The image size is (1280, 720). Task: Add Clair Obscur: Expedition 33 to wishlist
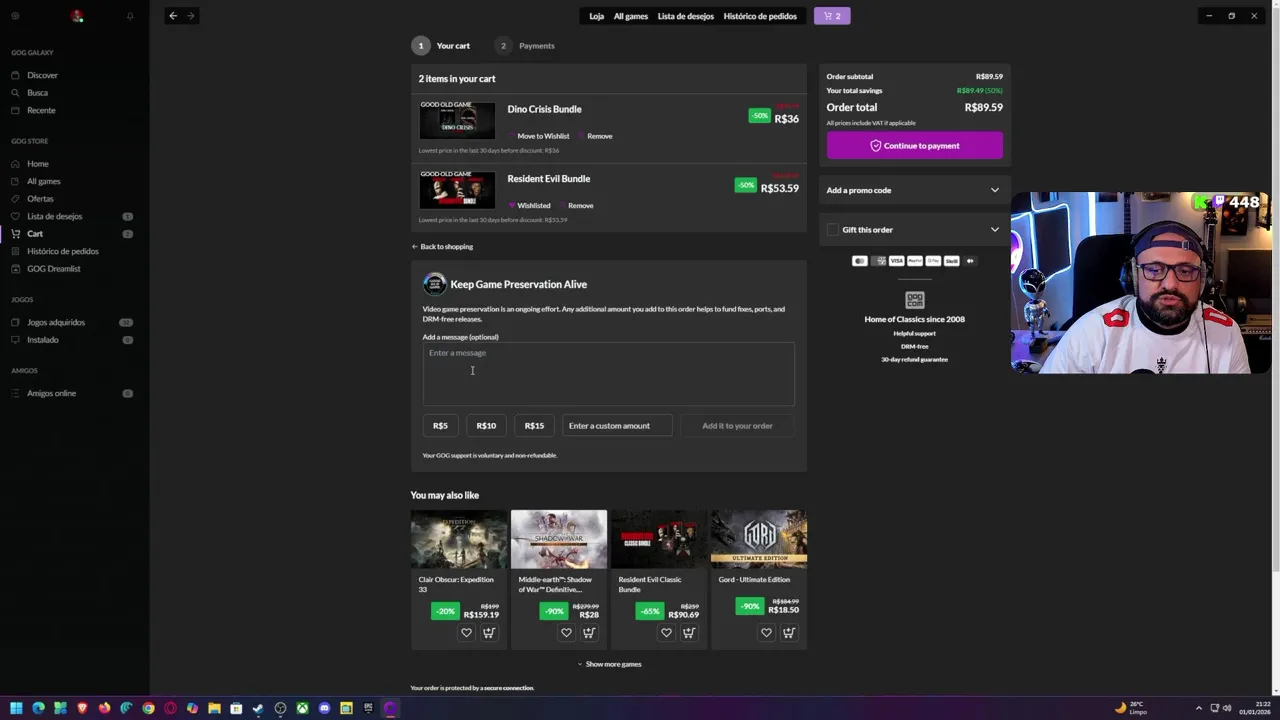tap(466, 633)
